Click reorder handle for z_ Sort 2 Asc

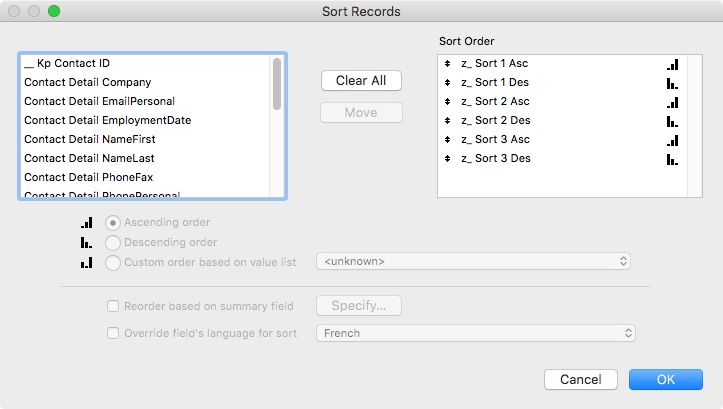point(448,102)
